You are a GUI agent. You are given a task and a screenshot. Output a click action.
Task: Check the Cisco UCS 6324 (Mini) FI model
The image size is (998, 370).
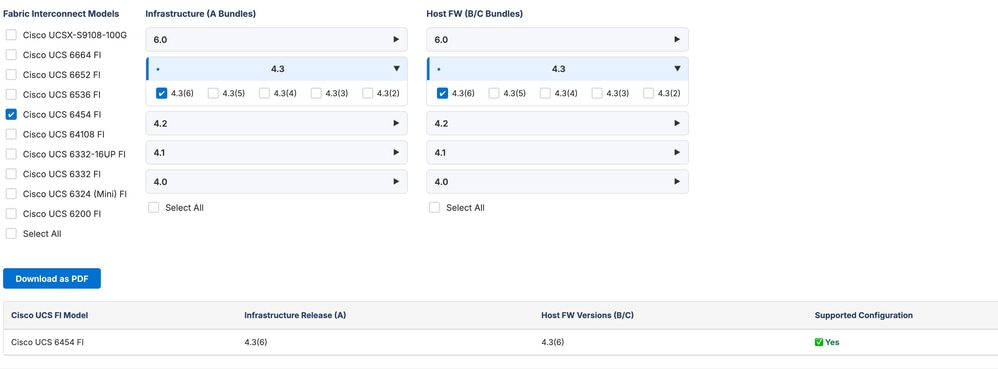(x=11, y=194)
